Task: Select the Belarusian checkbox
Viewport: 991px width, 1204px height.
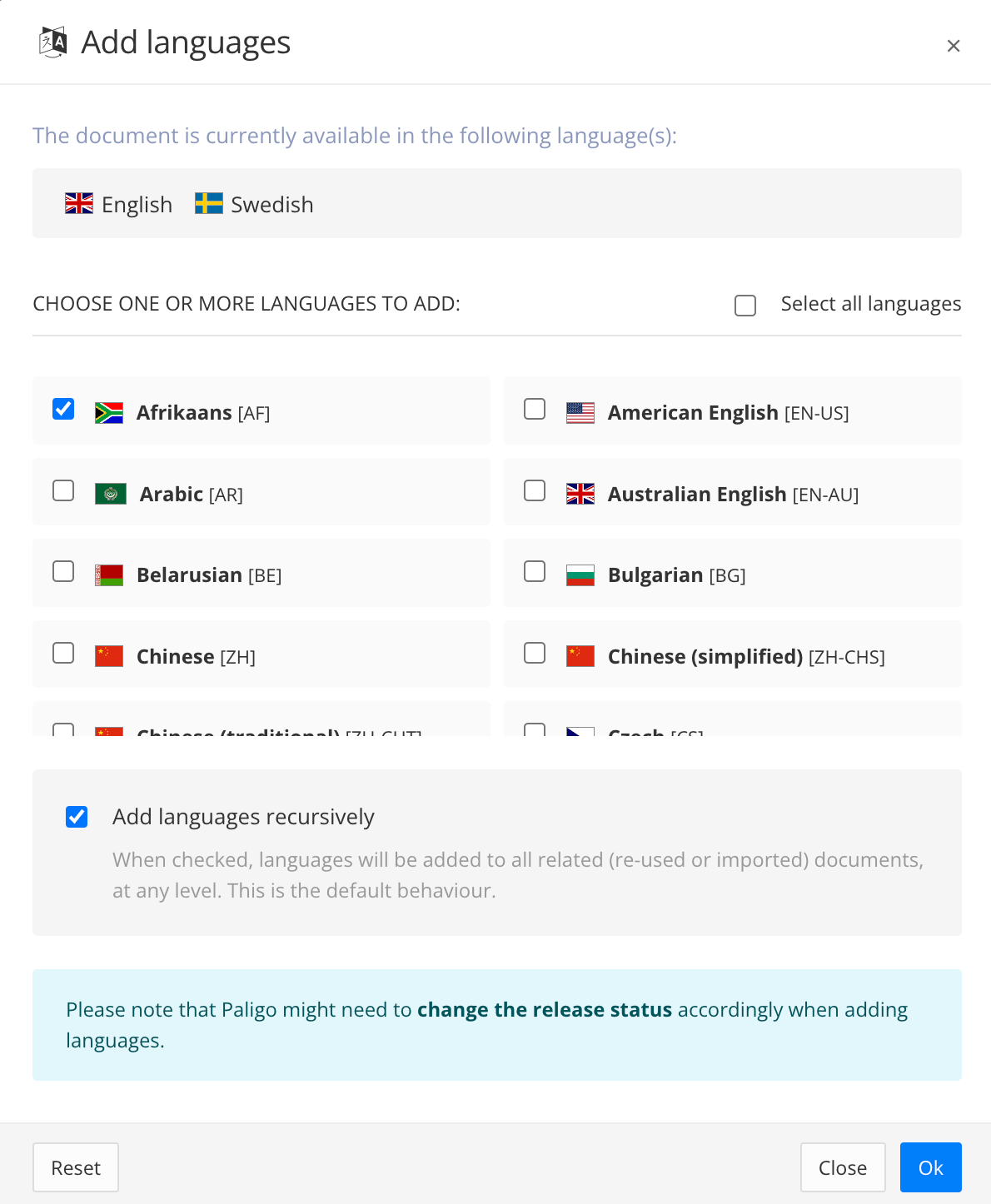Action: pyautogui.click(x=62, y=571)
